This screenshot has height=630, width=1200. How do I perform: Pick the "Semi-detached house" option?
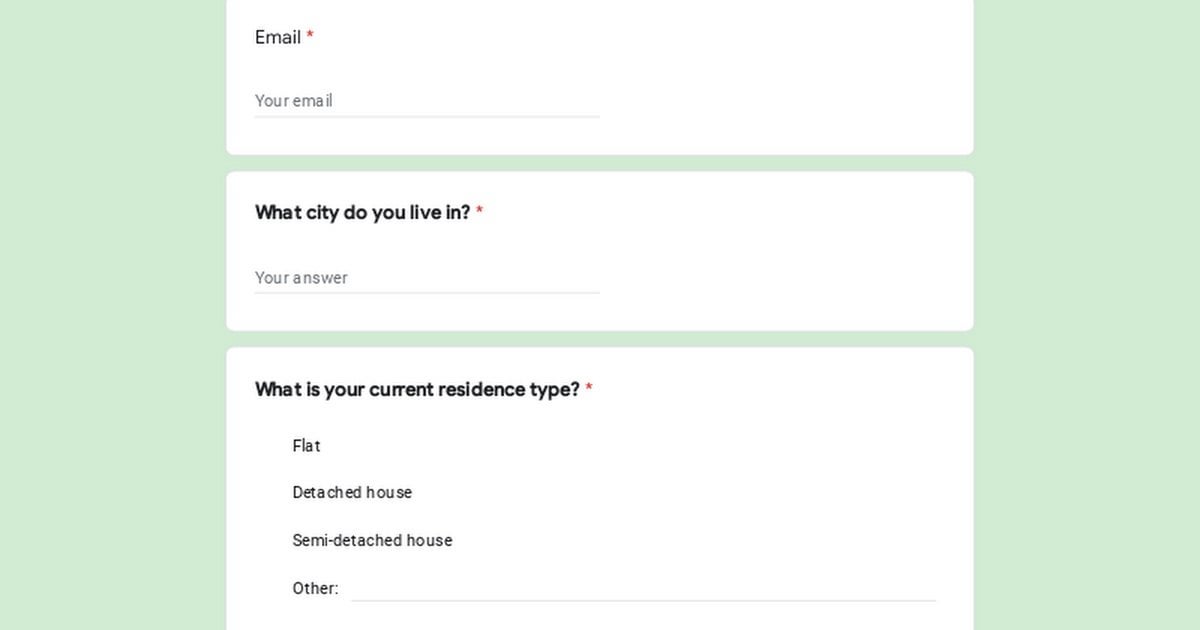pos(372,540)
